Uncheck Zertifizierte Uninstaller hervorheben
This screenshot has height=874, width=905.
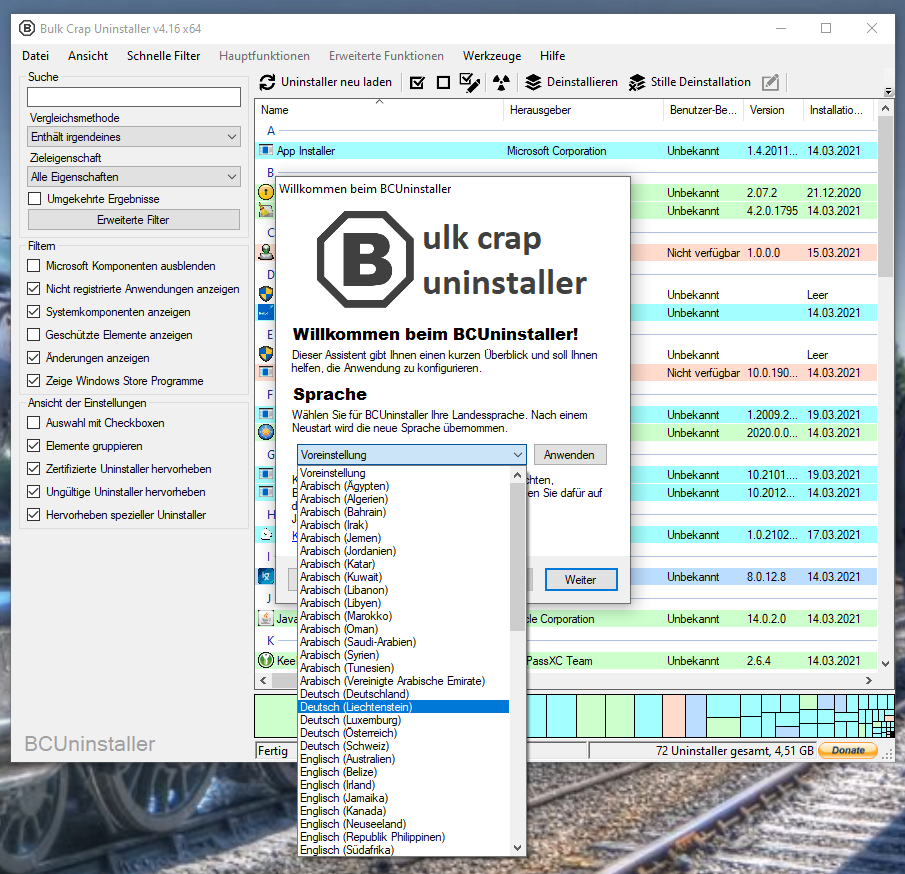click(34, 469)
